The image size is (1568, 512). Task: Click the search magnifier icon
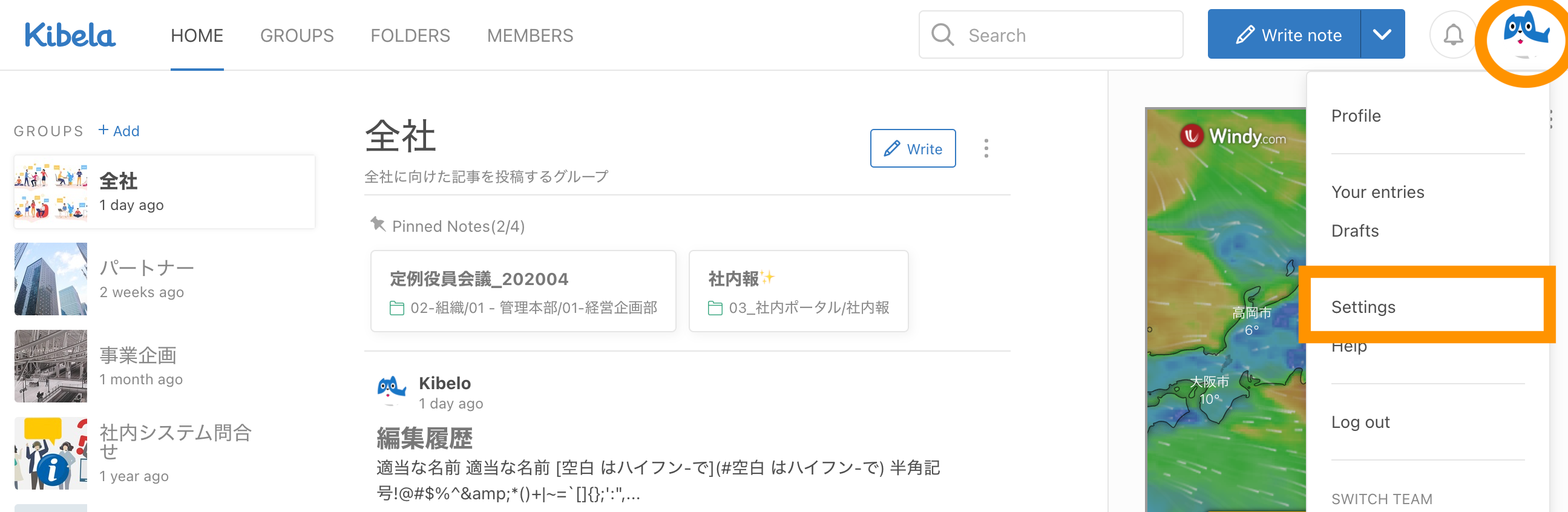942,35
